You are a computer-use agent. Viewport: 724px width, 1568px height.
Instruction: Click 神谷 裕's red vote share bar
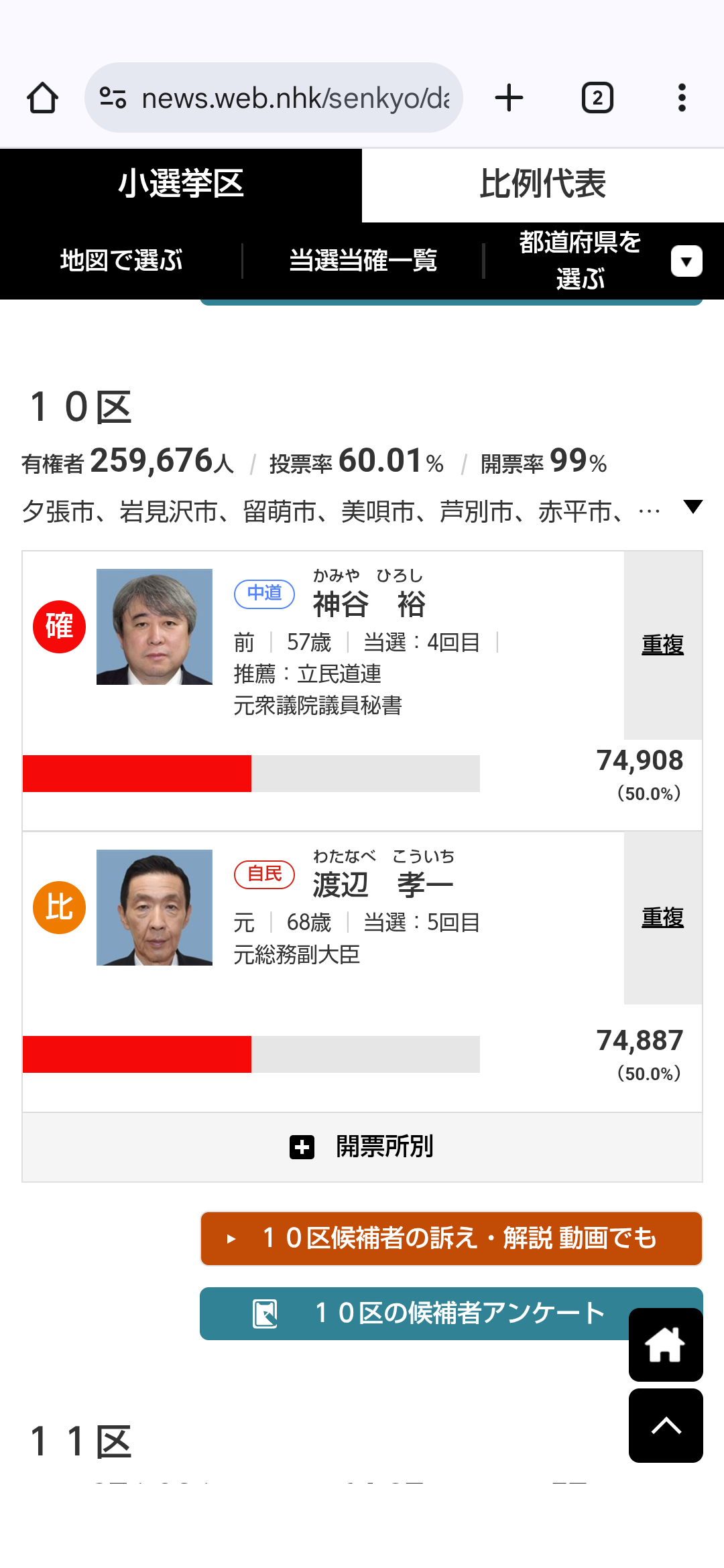[137, 773]
